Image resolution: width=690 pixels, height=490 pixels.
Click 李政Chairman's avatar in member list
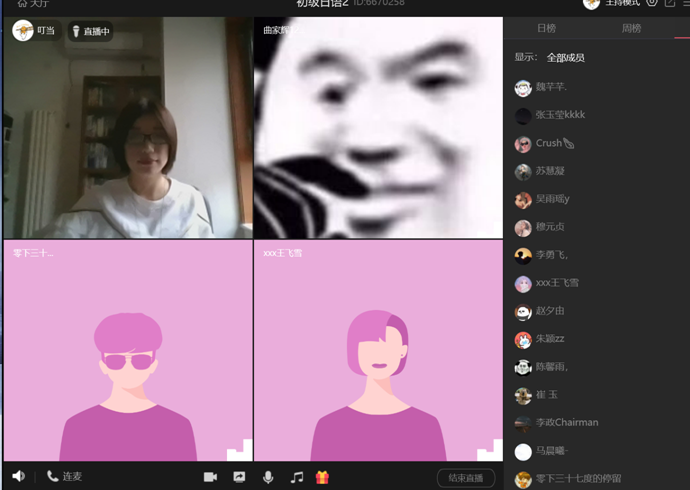(523, 423)
